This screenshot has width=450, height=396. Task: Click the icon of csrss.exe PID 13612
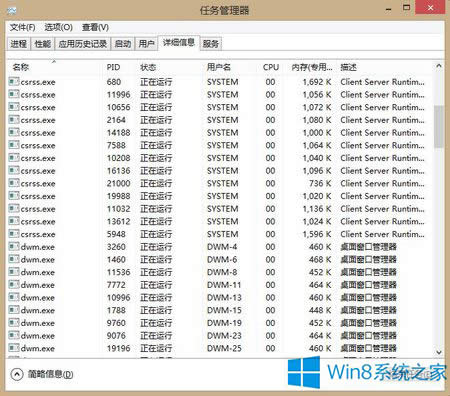pyautogui.click(x=14, y=221)
